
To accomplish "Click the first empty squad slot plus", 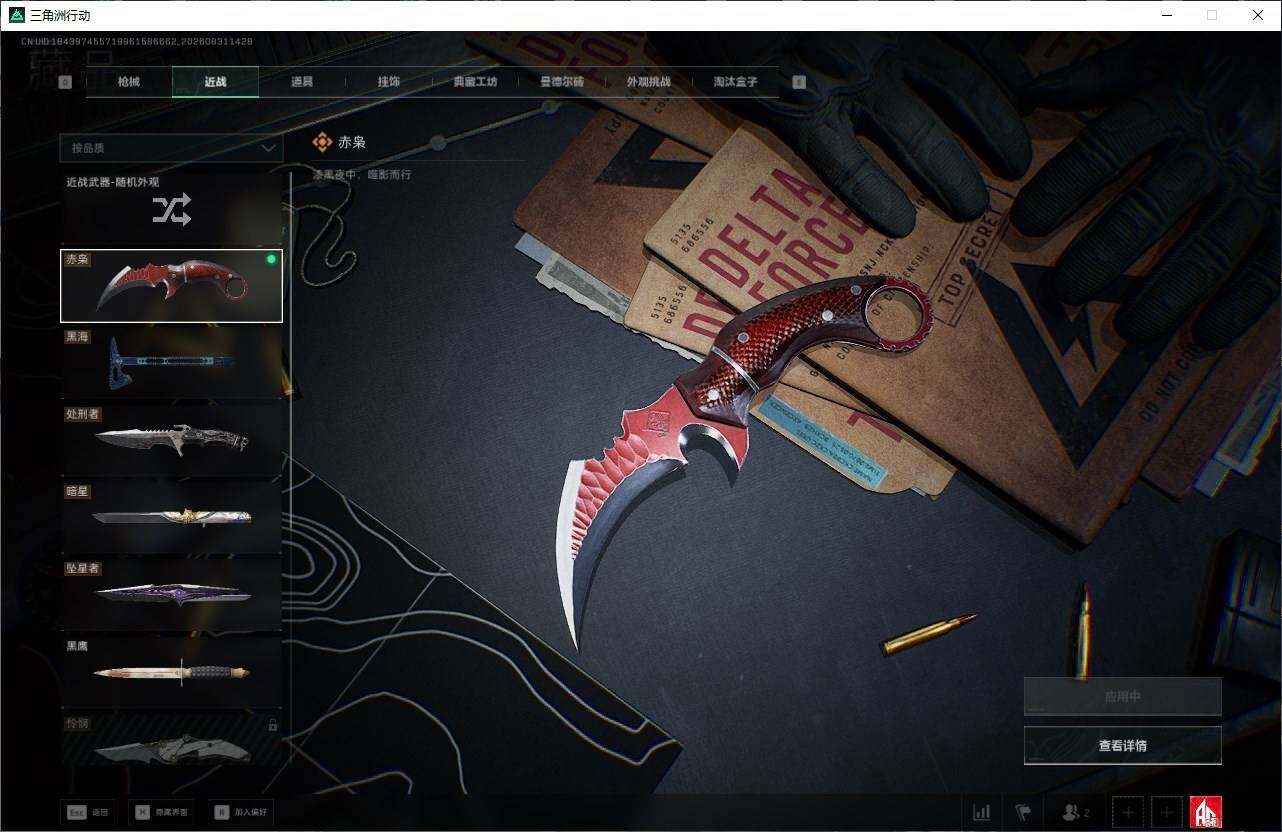I will [x=1127, y=812].
